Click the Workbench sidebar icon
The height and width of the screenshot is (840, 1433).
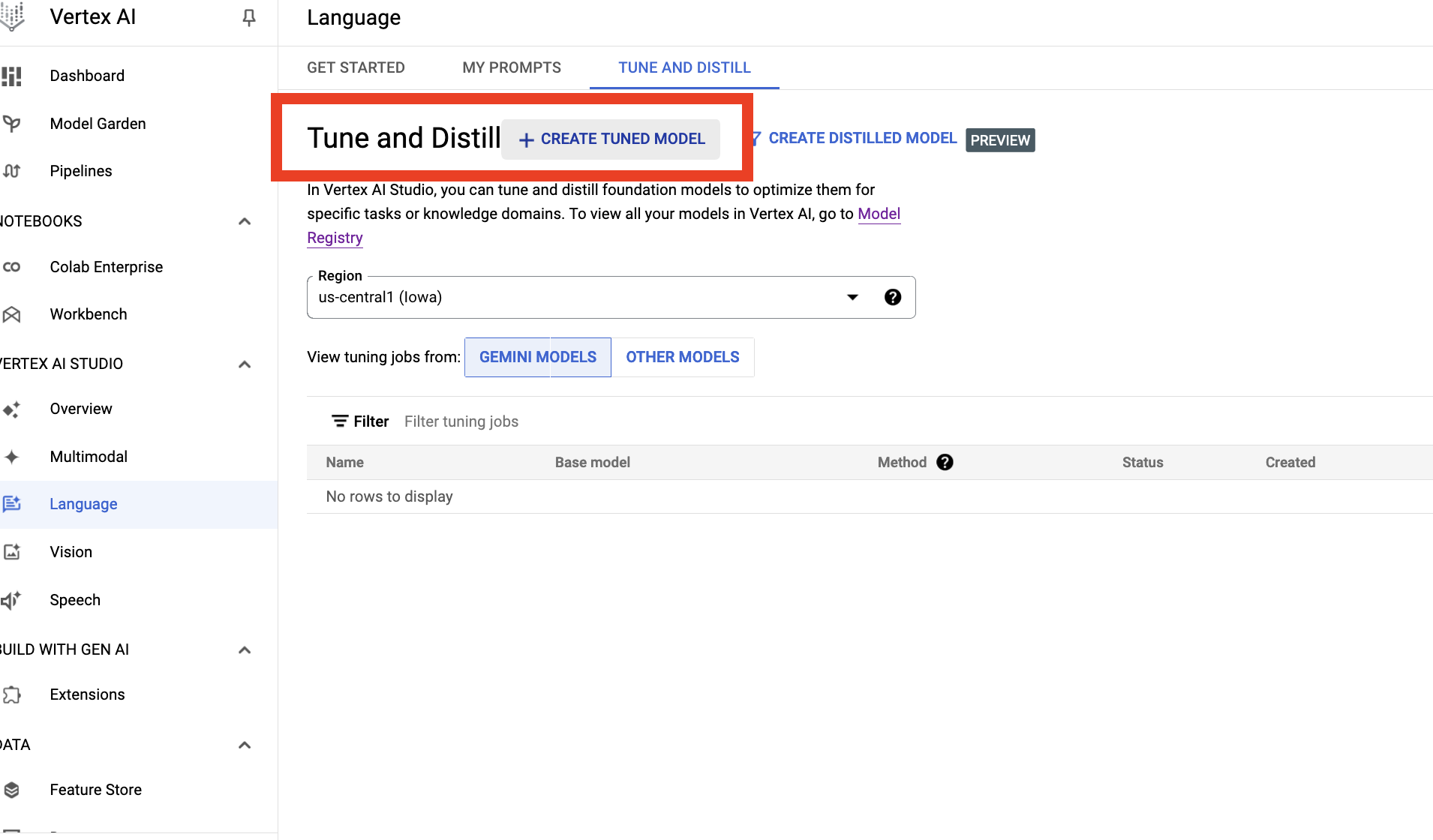[x=11, y=314]
